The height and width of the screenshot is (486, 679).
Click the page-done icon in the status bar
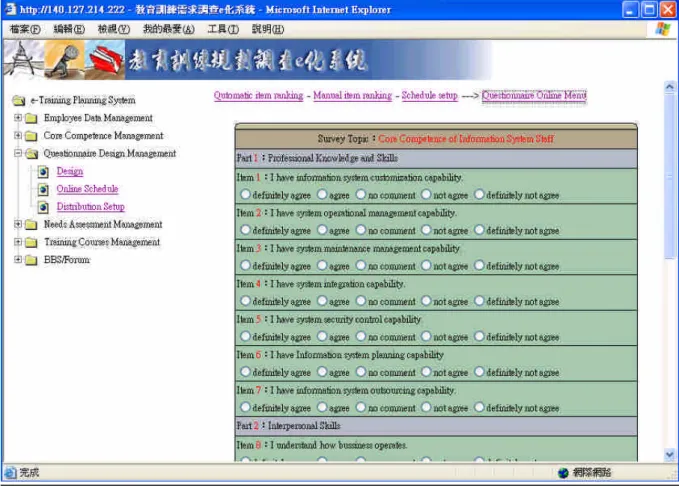pos(10,473)
